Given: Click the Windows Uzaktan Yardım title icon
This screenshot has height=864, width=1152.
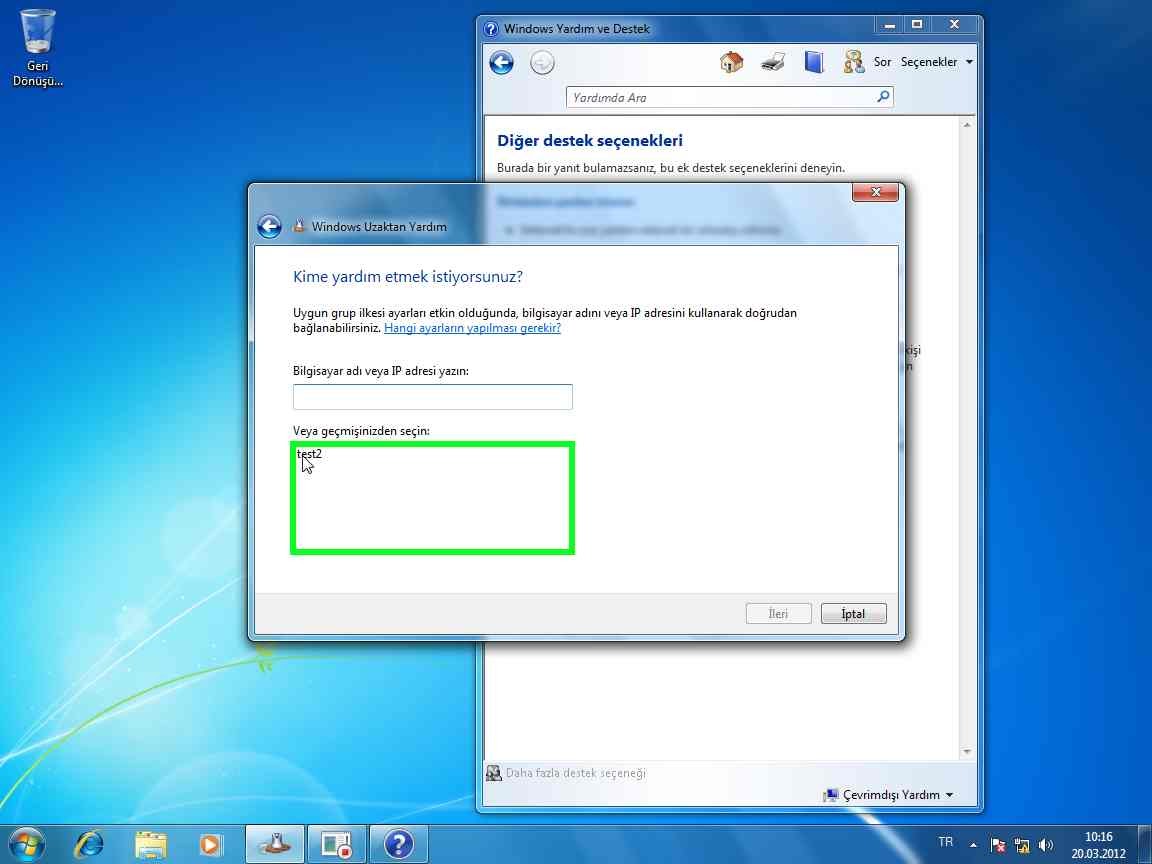Looking at the screenshot, I should pyautogui.click(x=298, y=226).
